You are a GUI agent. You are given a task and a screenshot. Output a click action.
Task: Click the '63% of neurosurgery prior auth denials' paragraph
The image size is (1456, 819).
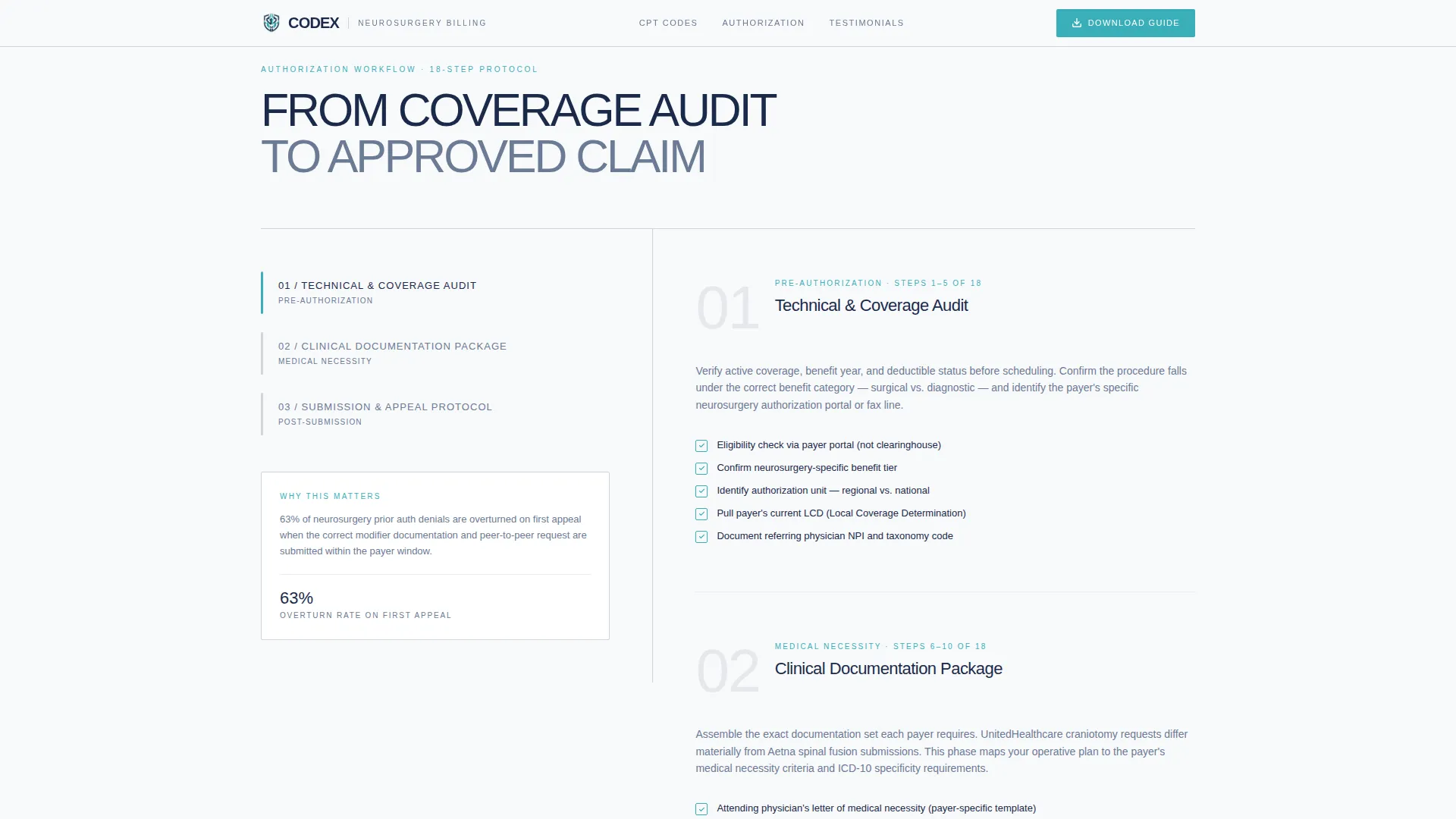433,535
